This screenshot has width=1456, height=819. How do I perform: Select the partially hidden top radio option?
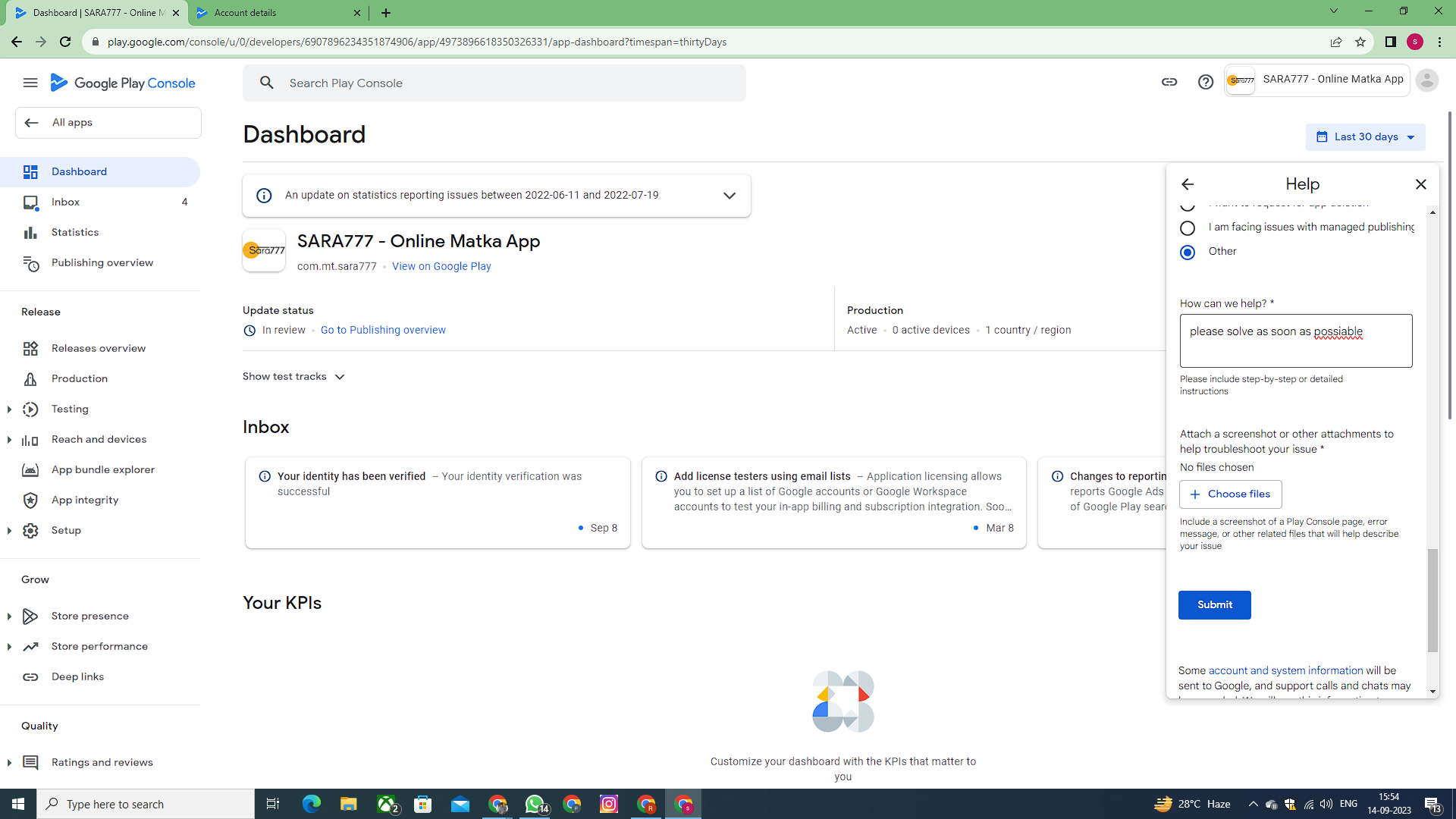tap(1188, 206)
